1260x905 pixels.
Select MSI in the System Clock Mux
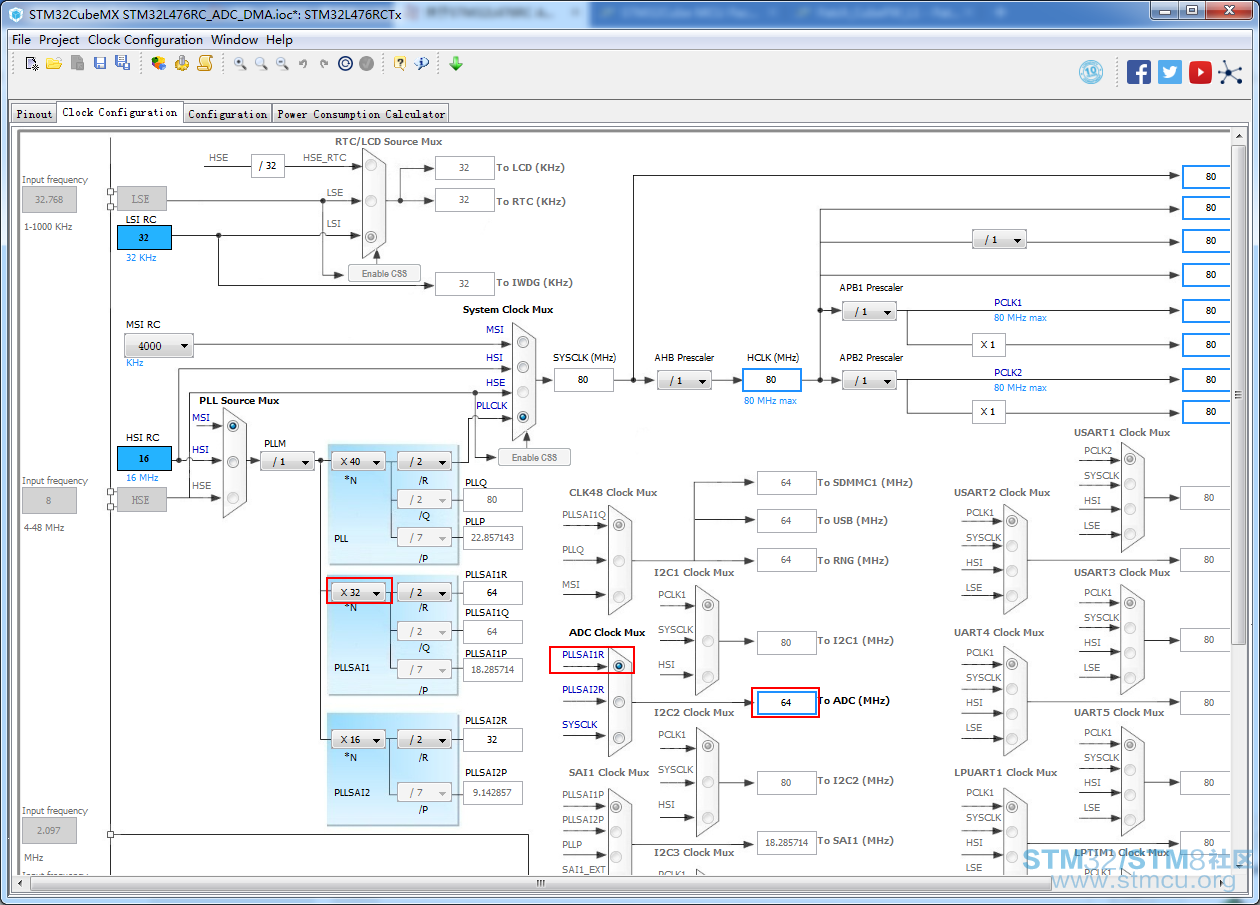coord(523,343)
